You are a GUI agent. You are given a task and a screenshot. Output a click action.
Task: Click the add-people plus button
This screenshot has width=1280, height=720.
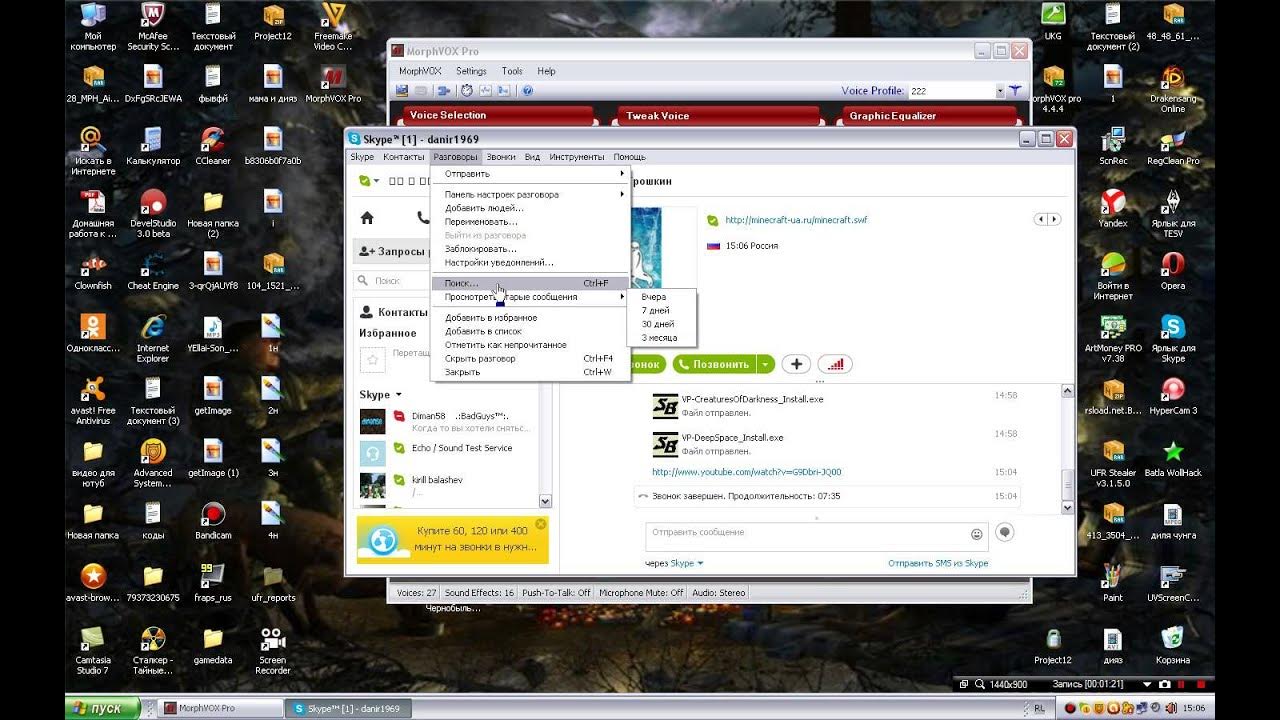pos(796,364)
